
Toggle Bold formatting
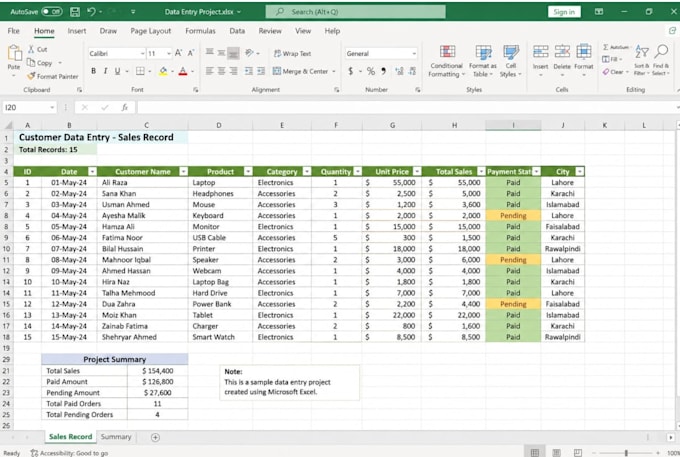click(93, 71)
